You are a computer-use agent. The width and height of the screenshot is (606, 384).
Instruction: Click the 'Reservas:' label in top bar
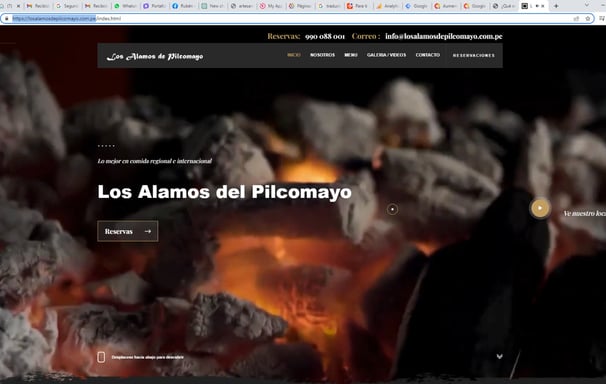click(283, 36)
